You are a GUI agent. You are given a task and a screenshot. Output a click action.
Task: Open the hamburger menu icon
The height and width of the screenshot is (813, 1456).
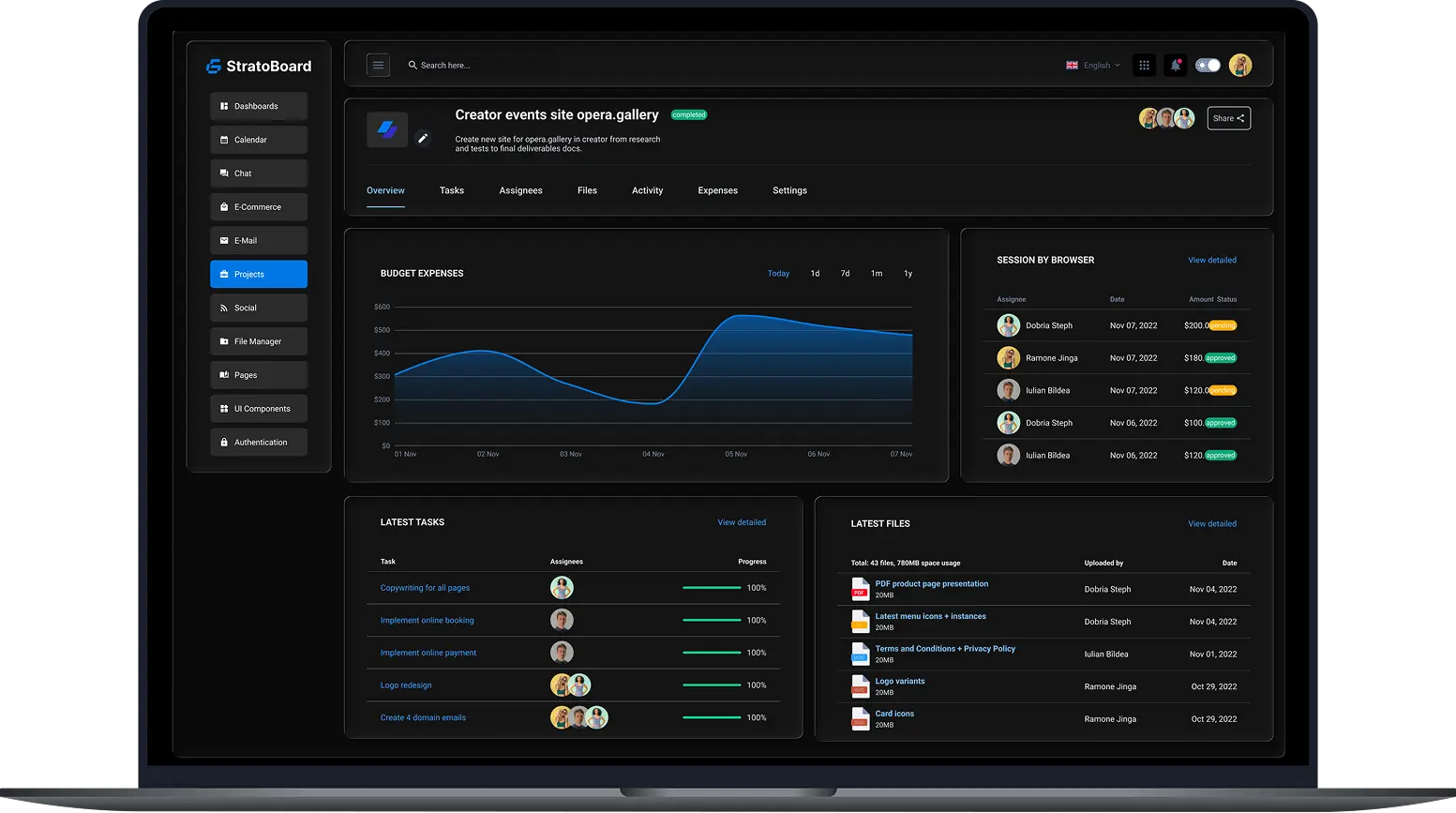[378, 66]
